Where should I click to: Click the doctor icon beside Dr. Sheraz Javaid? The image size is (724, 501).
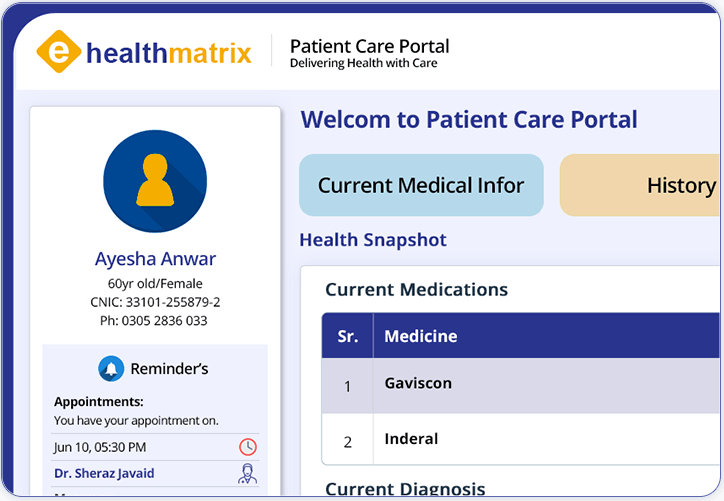click(247, 474)
